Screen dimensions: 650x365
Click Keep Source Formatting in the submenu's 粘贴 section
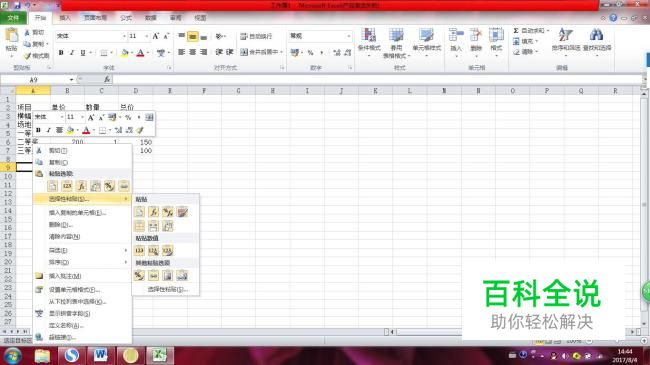(x=182, y=212)
